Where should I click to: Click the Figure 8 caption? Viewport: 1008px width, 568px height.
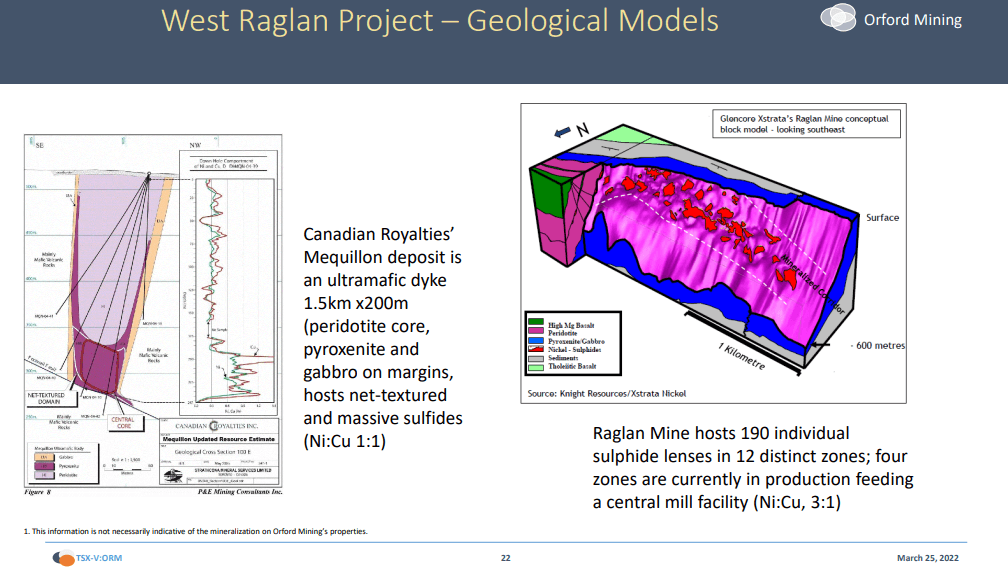tap(37, 492)
